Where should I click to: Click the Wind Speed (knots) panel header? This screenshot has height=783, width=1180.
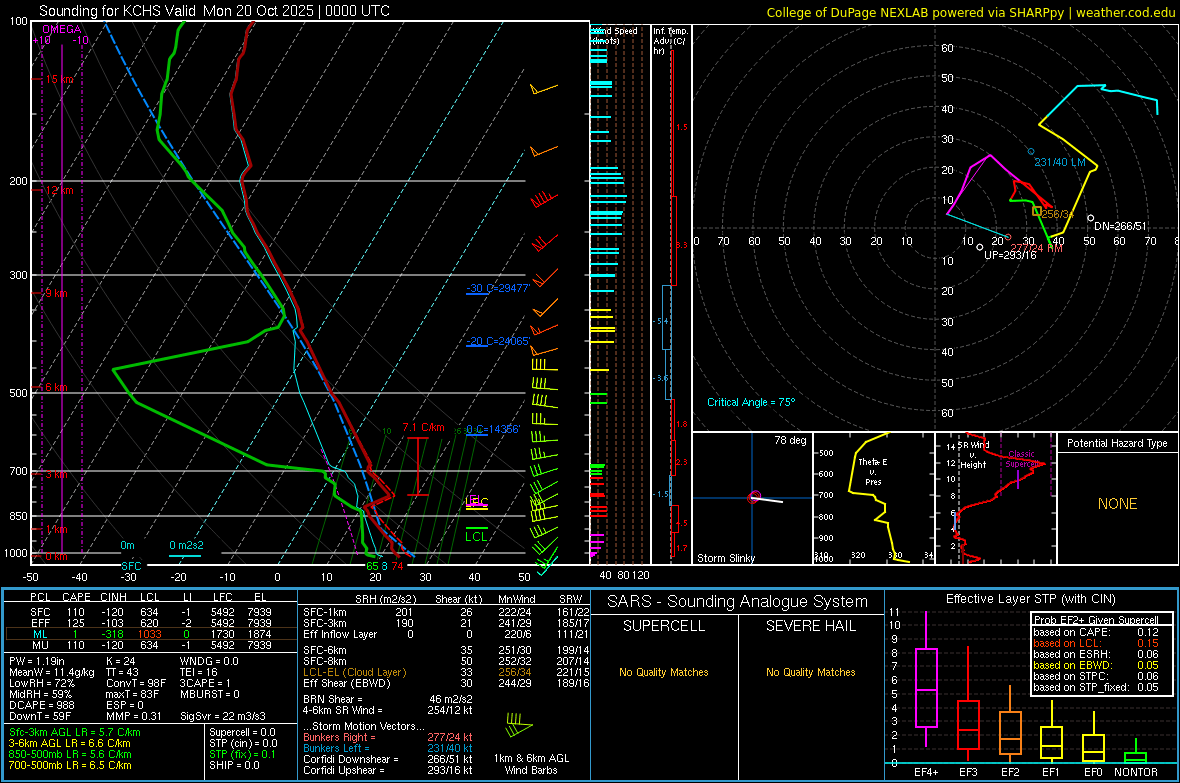[615, 35]
